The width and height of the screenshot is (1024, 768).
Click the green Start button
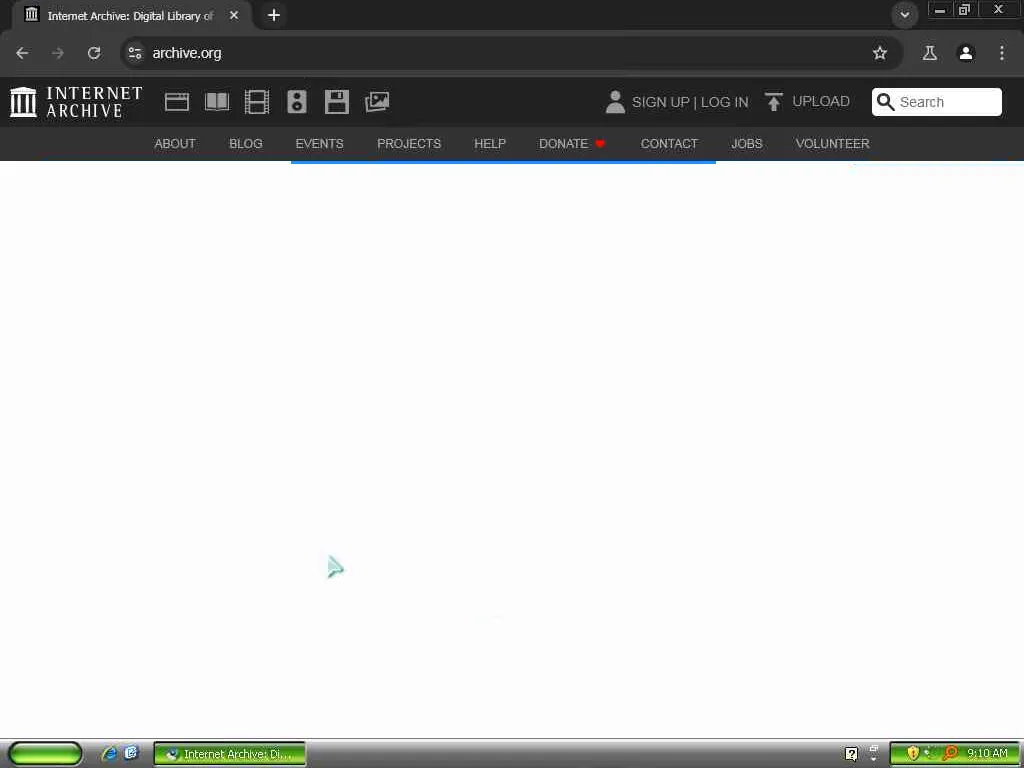45,754
